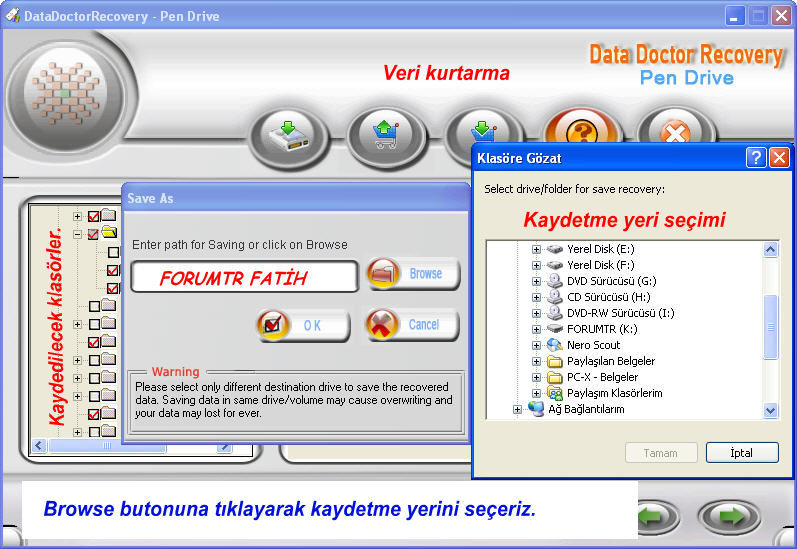The width and height of the screenshot is (797, 549).
Task: Click the Tamam button in Klasöre Gözat
Action: [661, 452]
